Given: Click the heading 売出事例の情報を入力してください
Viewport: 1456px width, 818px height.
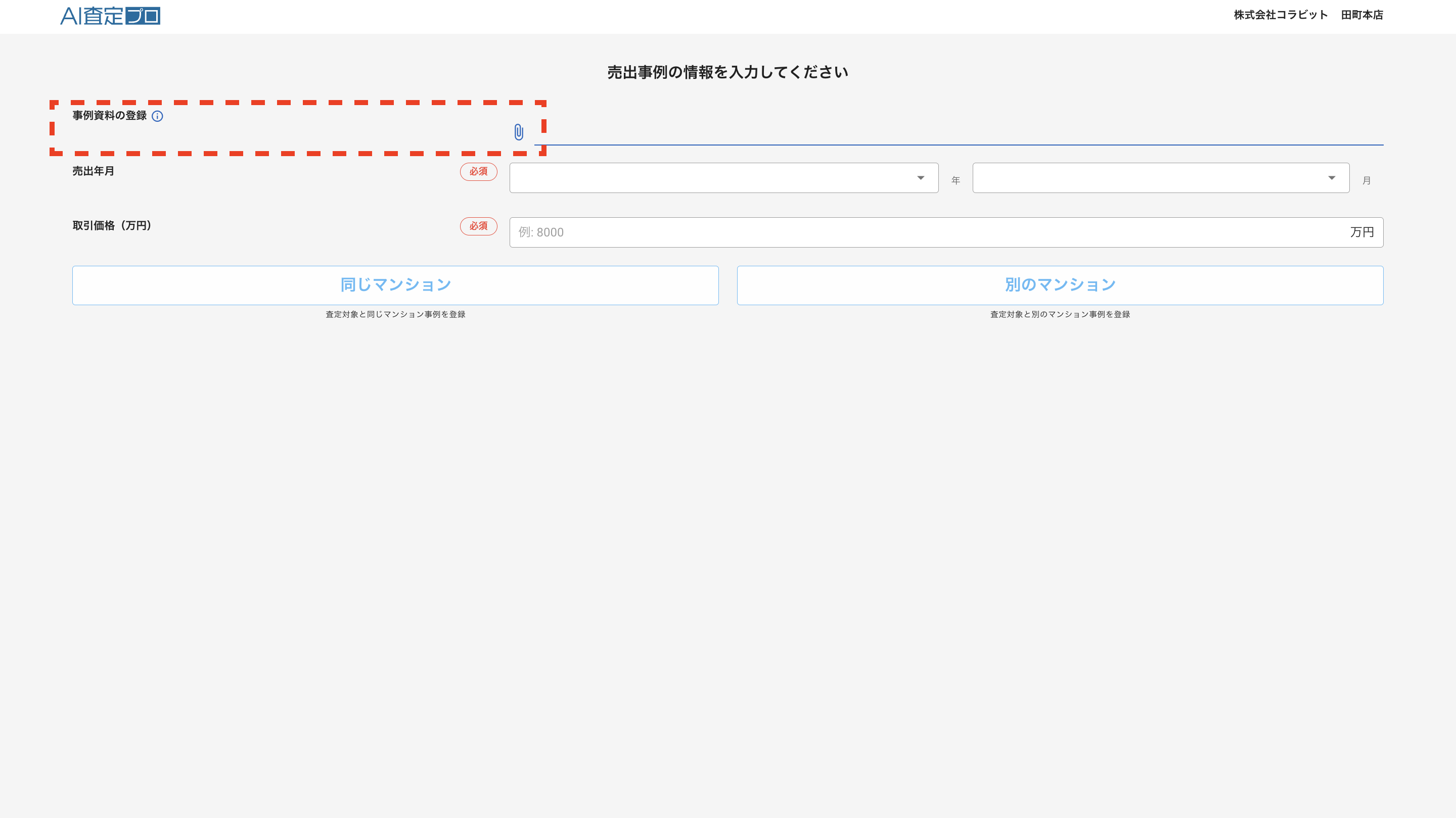Looking at the screenshot, I should (727, 72).
